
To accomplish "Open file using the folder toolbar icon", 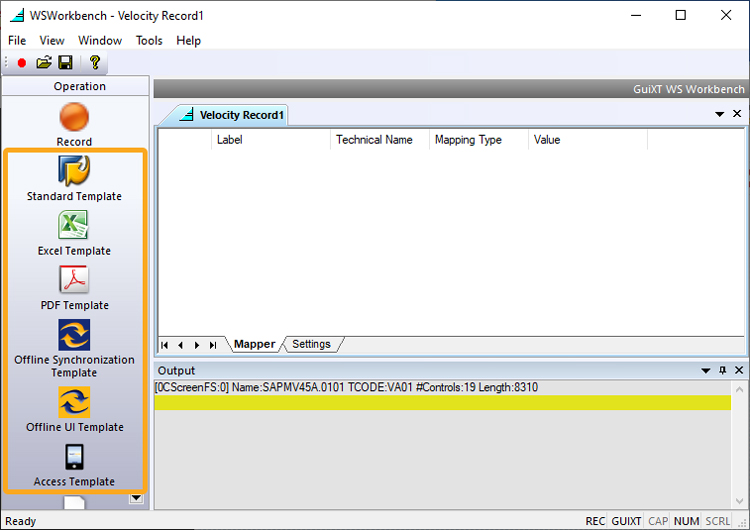I will click(44, 62).
